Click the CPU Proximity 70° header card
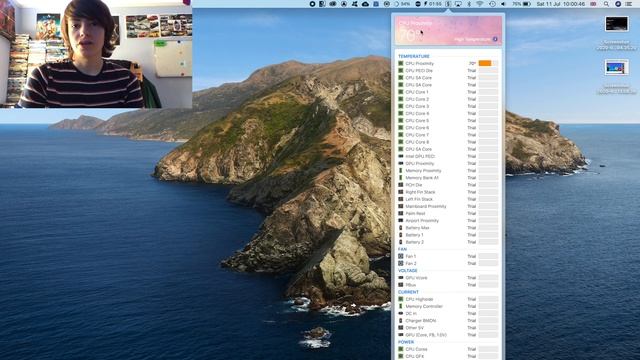 pos(448,31)
